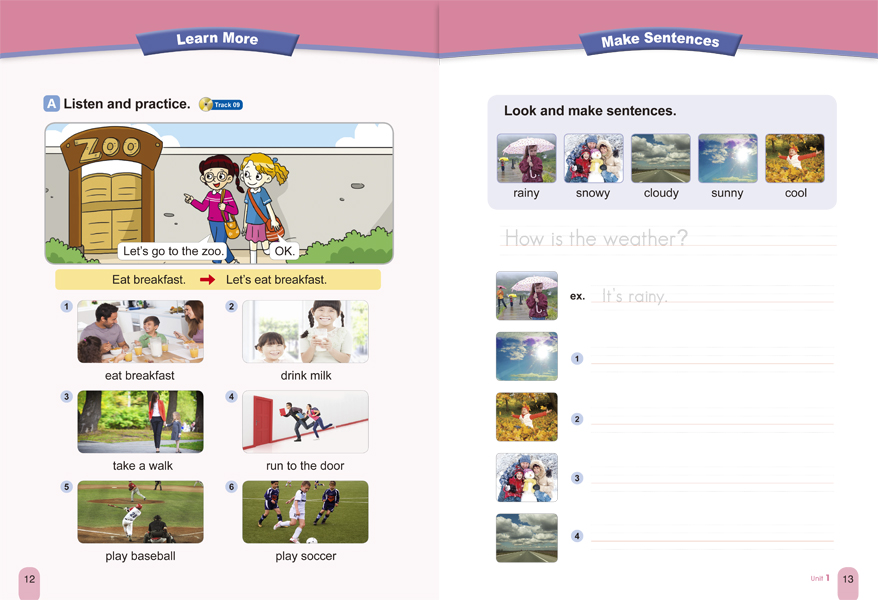Open the drink milk photo

pyautogui.click(x=305, y=331)
